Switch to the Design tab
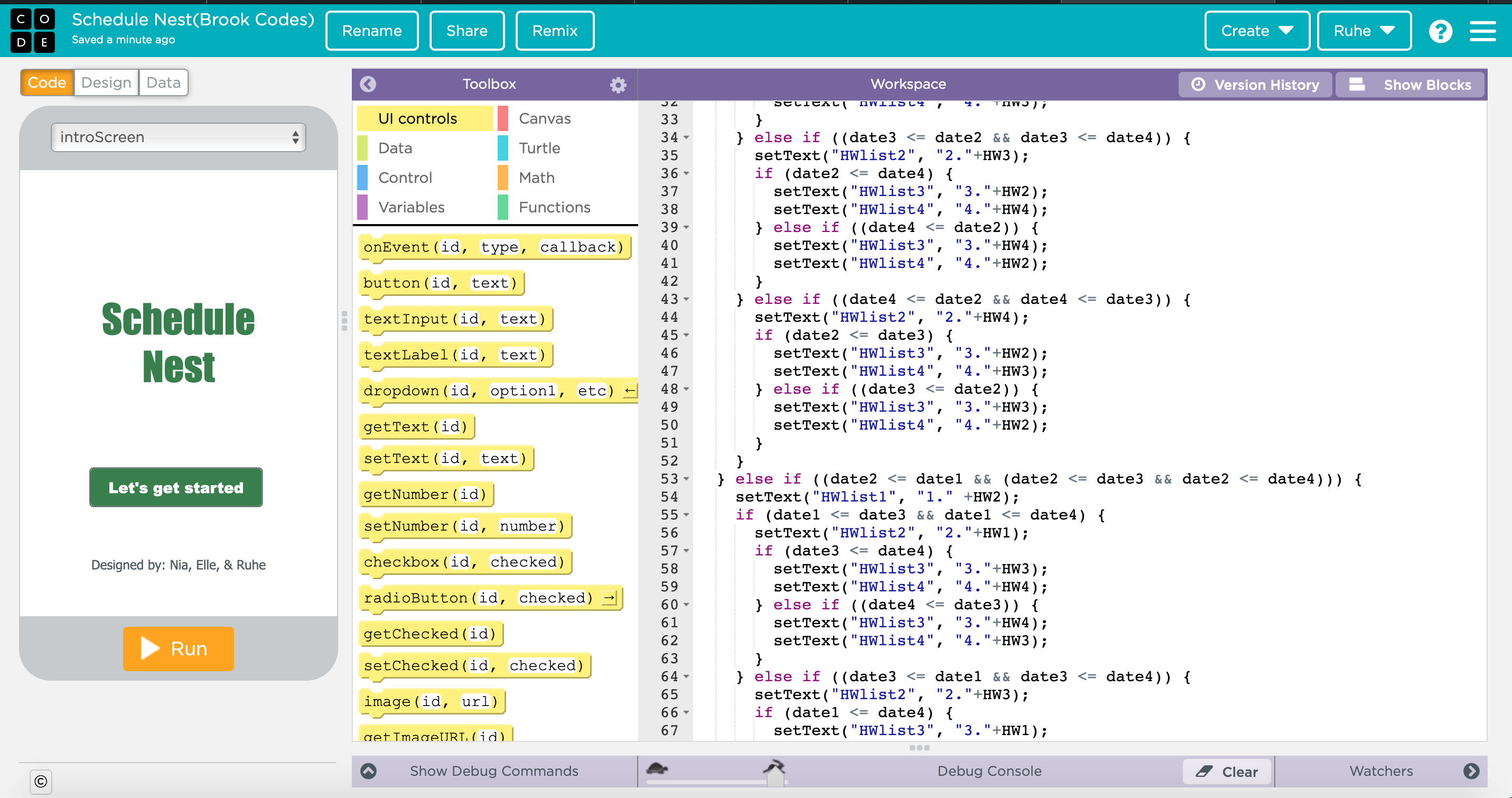Screen dimensions: 1512x798 [106, 83]
